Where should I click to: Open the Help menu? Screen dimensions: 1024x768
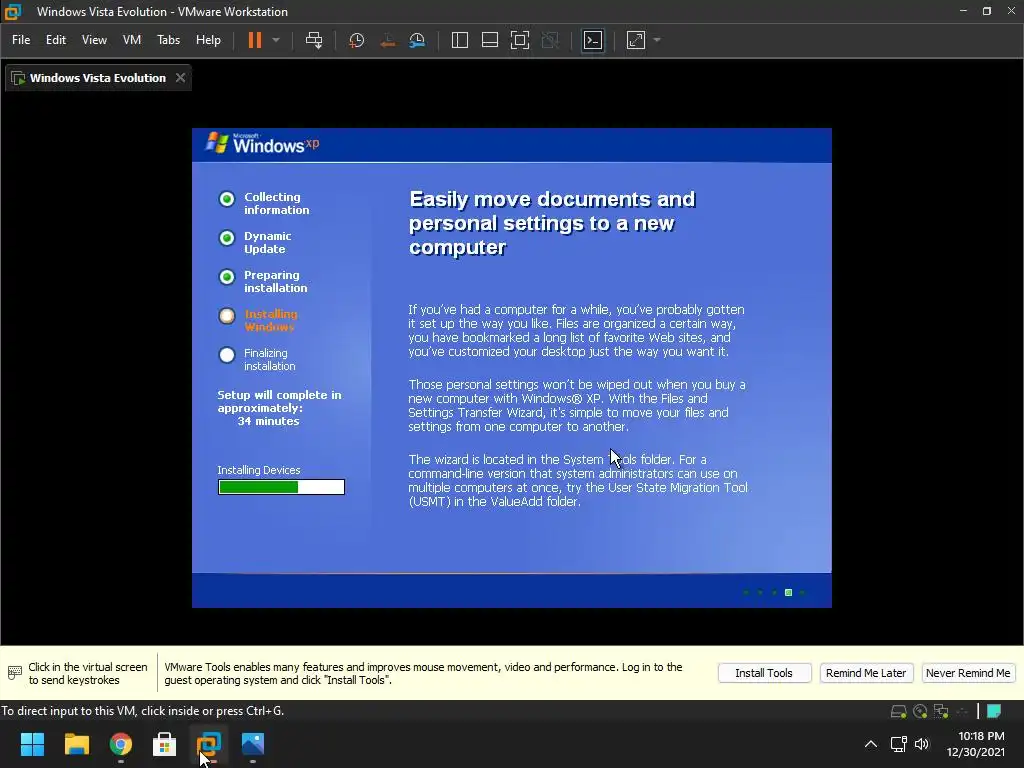[208, 40]
